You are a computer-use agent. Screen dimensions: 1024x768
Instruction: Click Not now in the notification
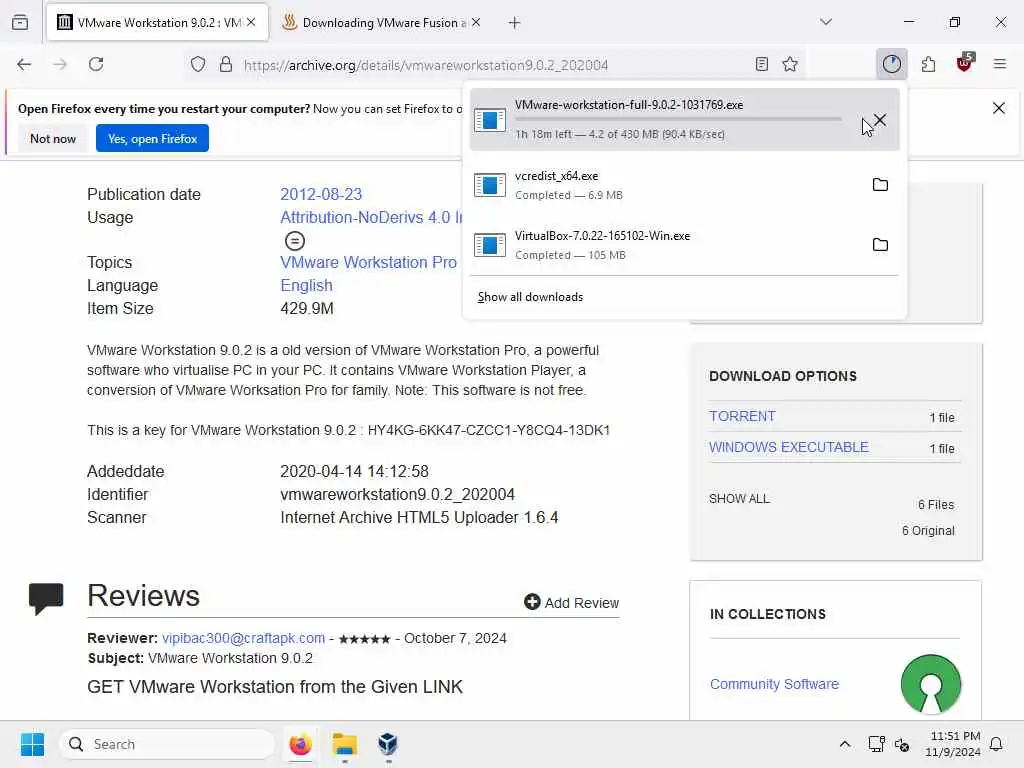click(x=53, y=138)
